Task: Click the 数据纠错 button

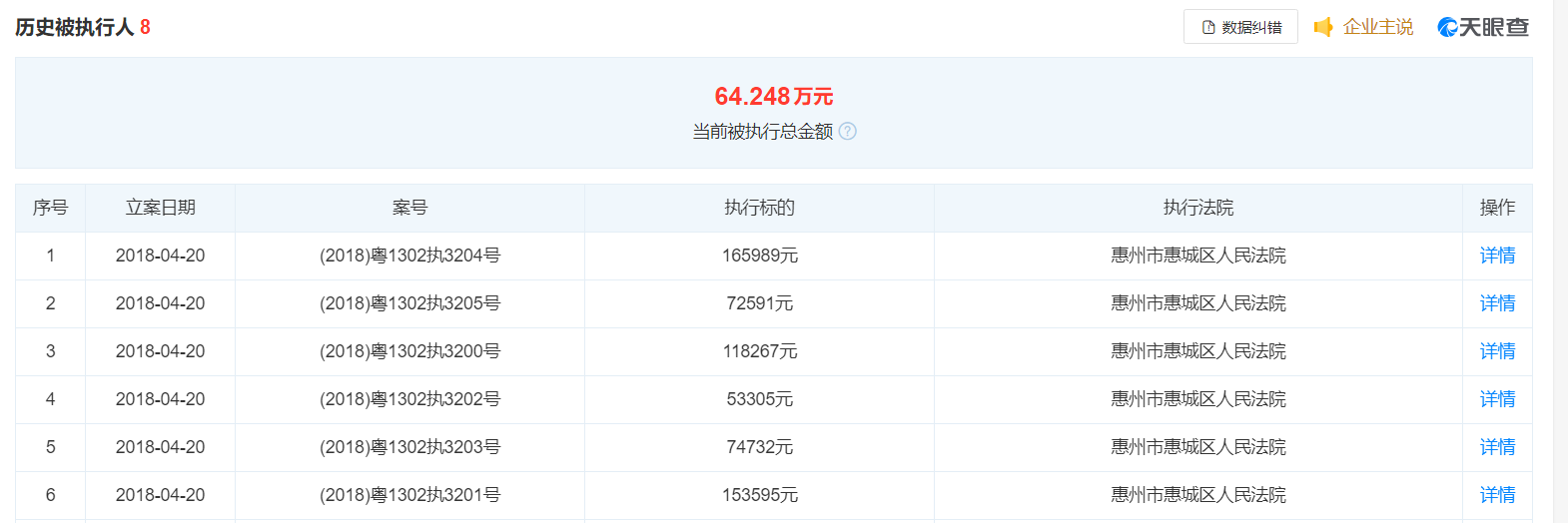Action: click(1240, 27)
